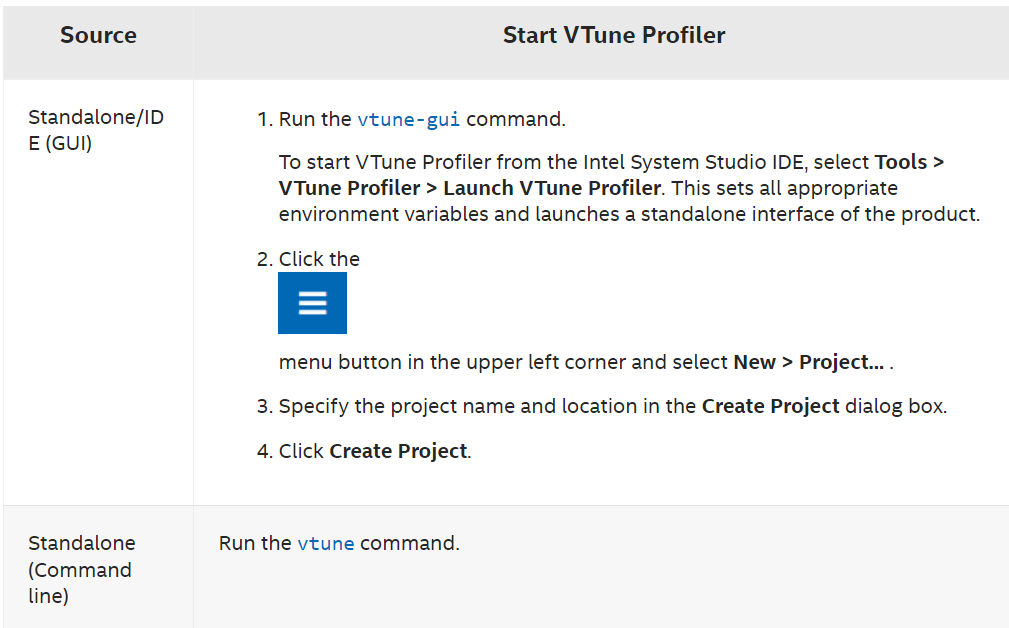Select the Standalone/IDE (GUI) row label
Viewport: 1009px width, 628px height.
[96, 130]
